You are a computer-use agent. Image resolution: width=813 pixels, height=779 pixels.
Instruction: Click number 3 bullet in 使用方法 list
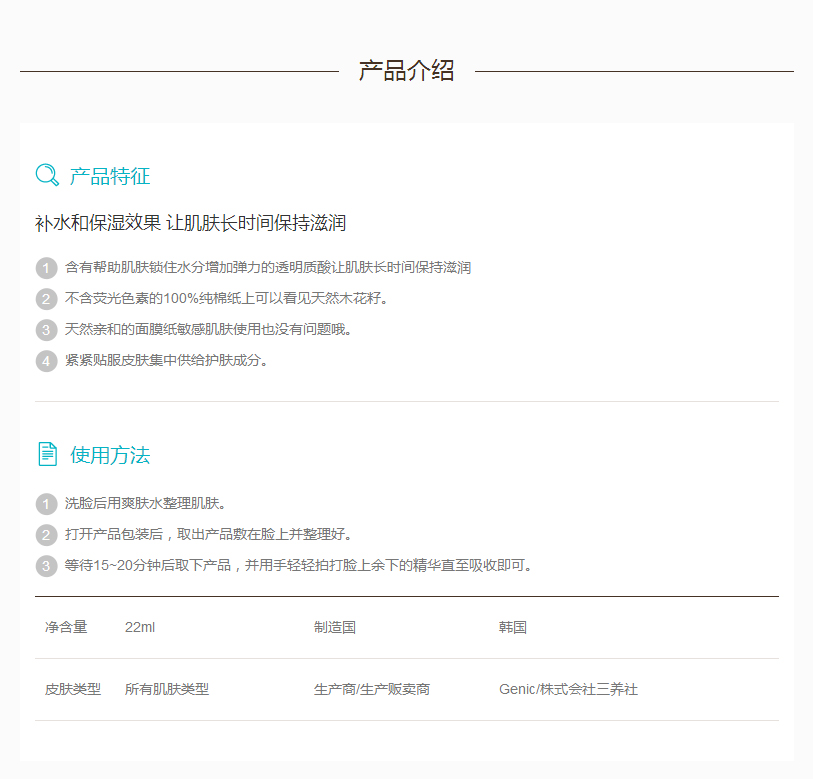tap(46, 566)
